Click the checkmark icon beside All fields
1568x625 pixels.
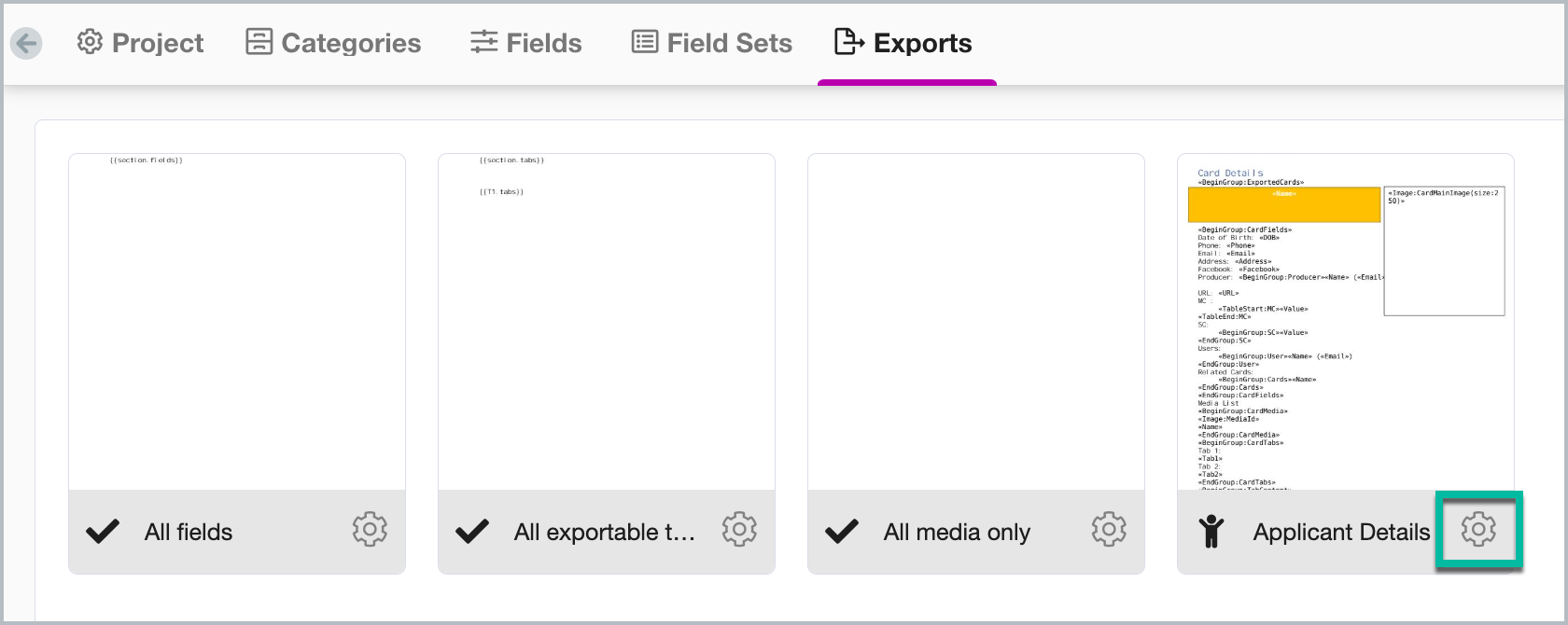pyautogui.click(x=103, y=532)
